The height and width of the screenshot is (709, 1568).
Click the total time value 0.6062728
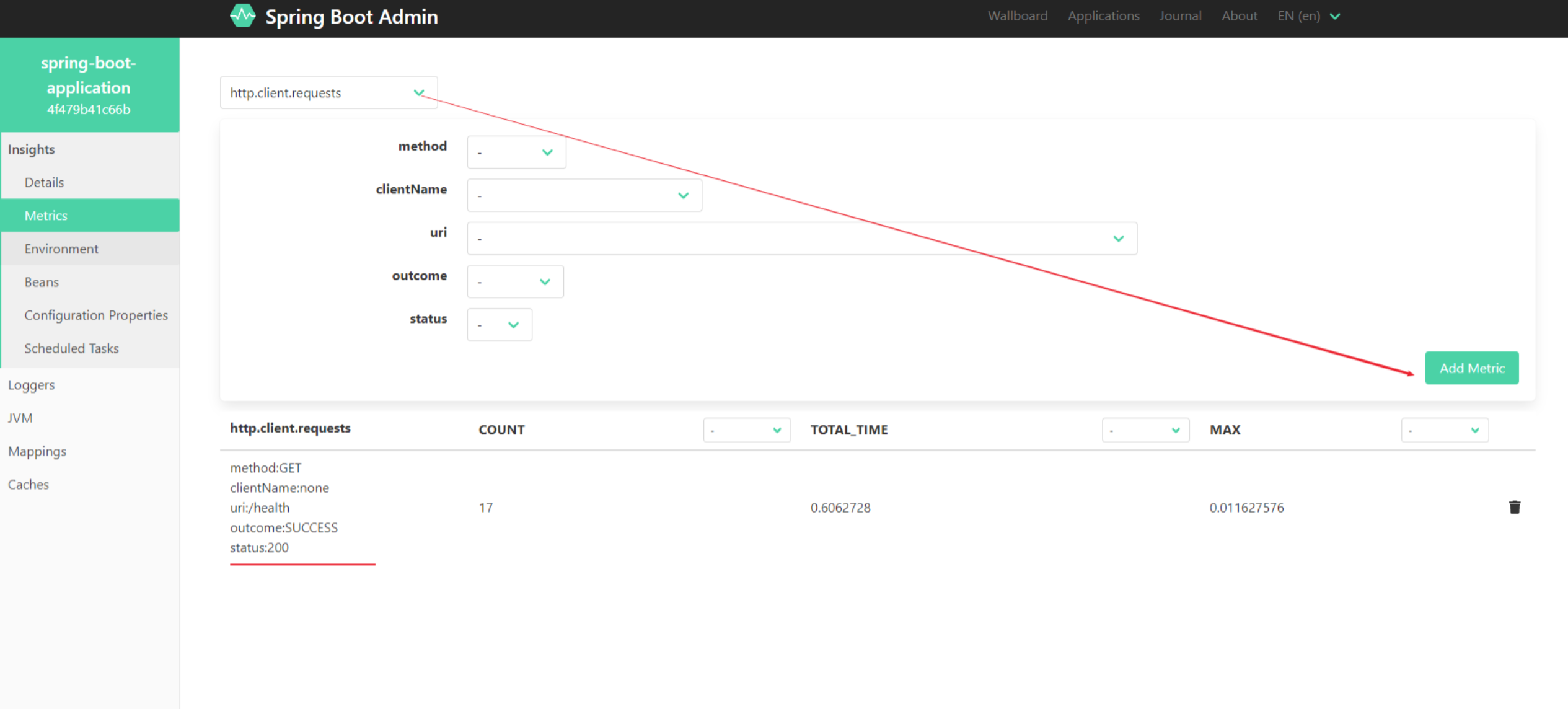840,508
